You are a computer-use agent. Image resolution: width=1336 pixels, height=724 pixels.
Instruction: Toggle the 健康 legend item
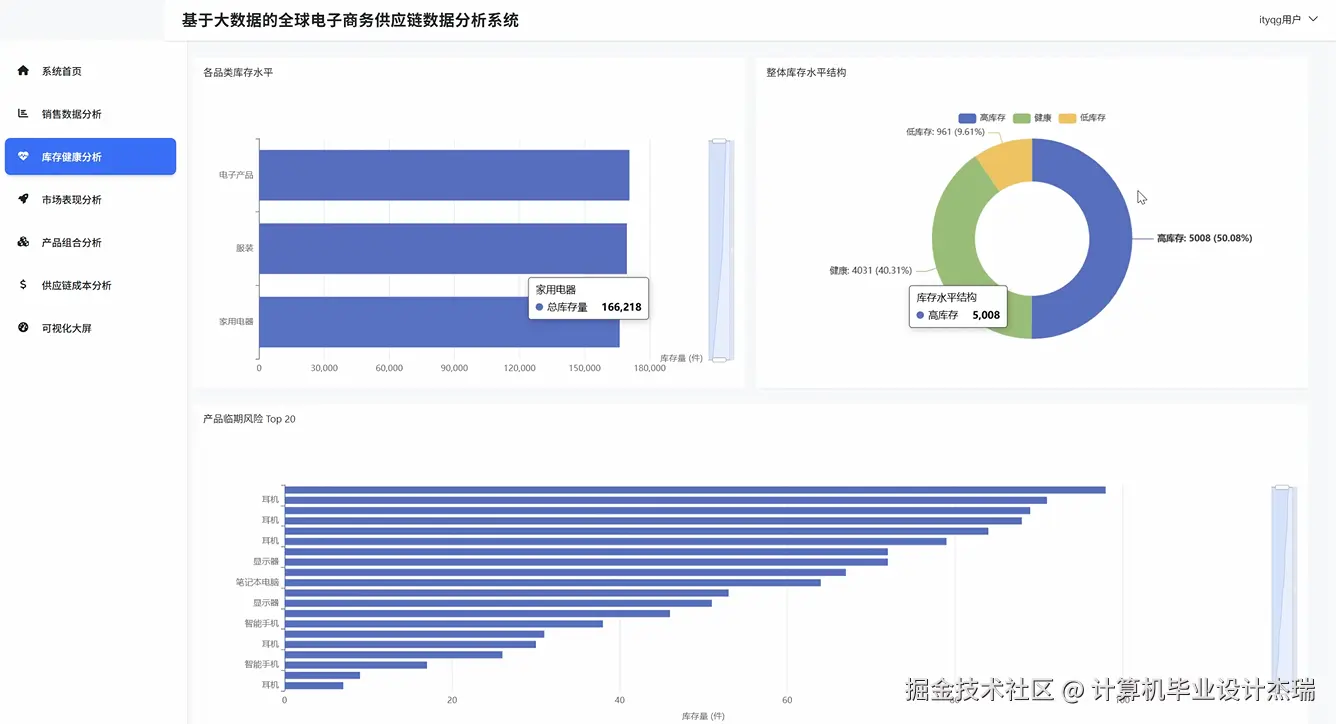[x=1032, y=118]
